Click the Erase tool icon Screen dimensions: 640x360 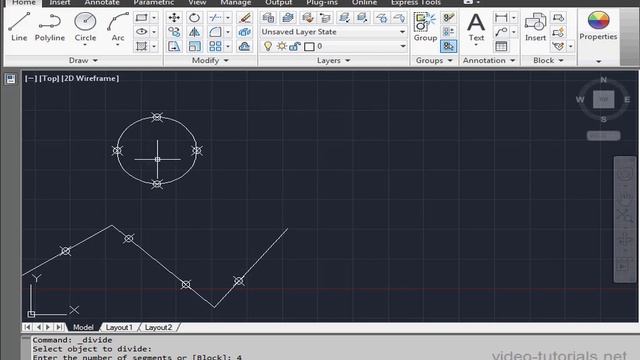[244, 18]
